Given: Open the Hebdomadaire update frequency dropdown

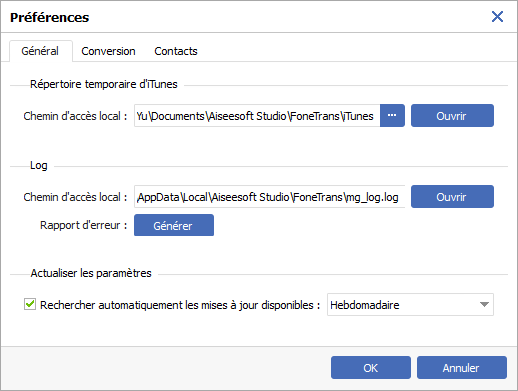Looking at the screenshot, I should (x=410, y=304).
